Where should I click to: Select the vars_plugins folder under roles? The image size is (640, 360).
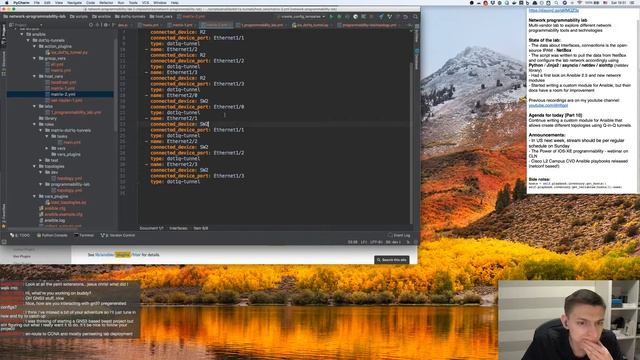pyautogui.click(x=68, y=154)
